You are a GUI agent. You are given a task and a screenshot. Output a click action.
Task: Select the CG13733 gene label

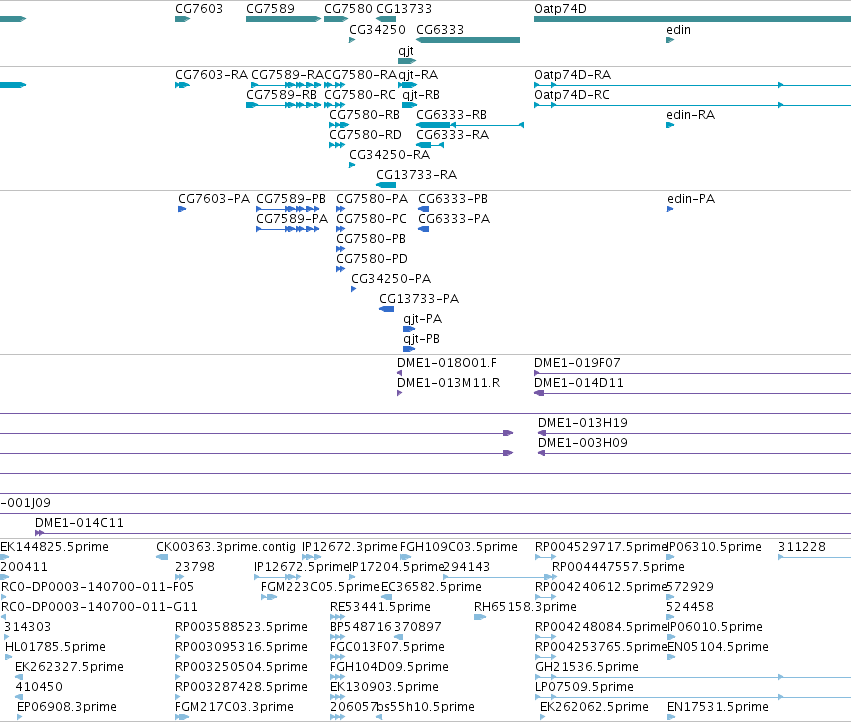tap(404, 9)
